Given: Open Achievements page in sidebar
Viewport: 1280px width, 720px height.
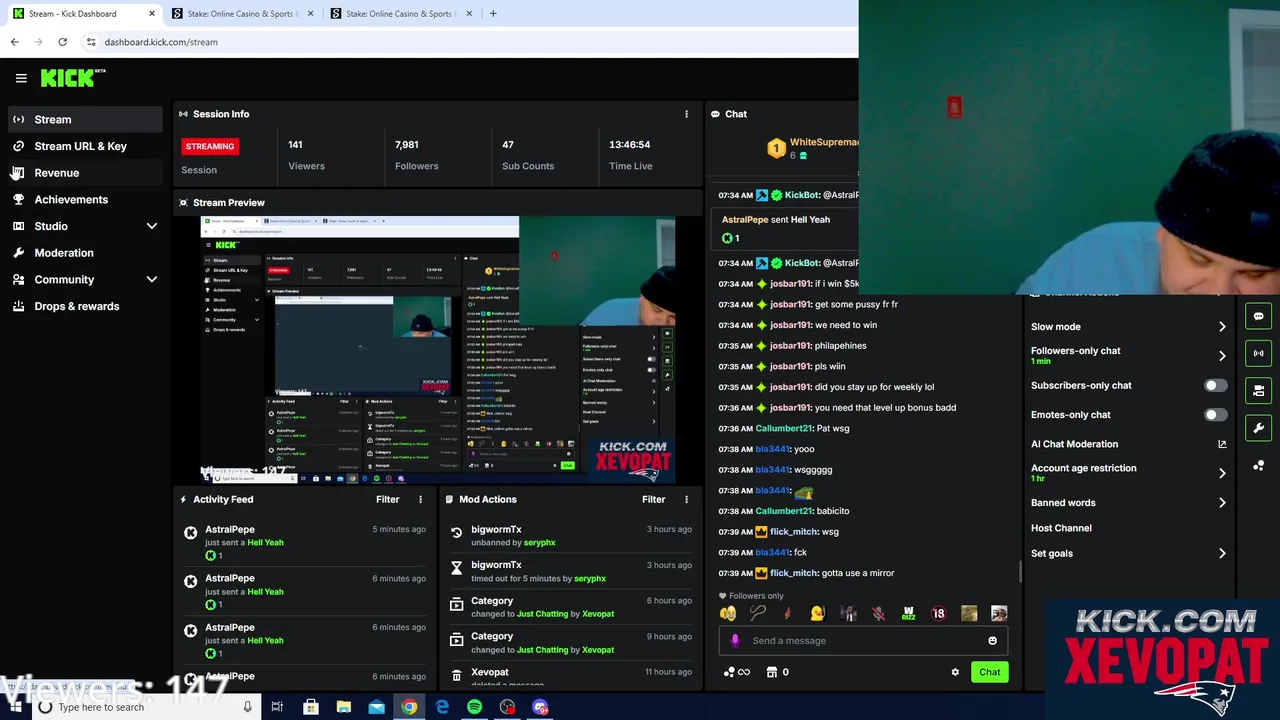Looking at the screenshot, I should click(x=85, y=200).
